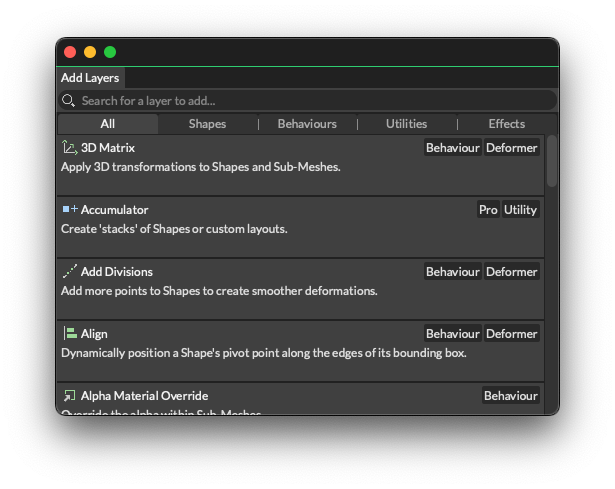Switch to the Shapes tab
Viewport: 615px width, 489px height.
[207, 124]
